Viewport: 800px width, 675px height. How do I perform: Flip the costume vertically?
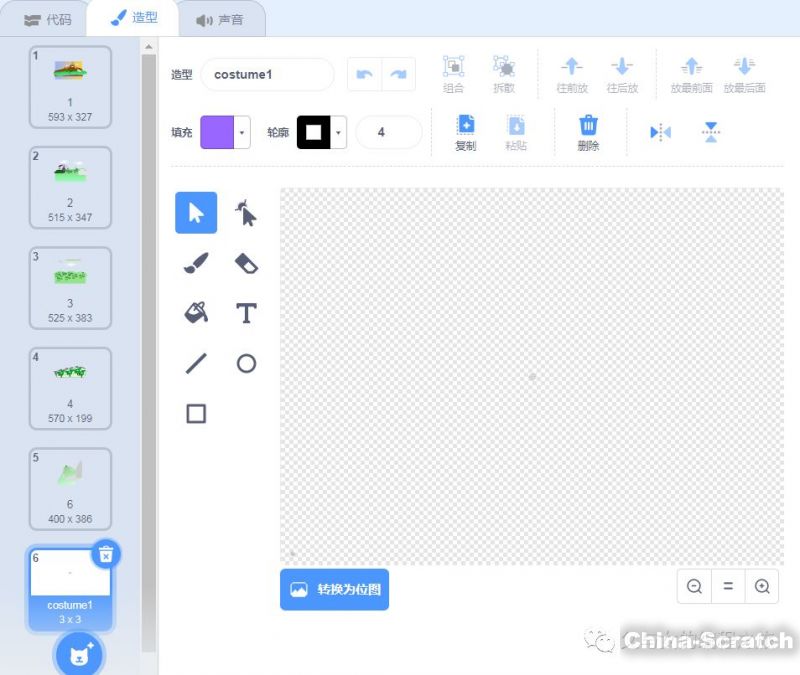pyautogui.click(x=710, y=132)
